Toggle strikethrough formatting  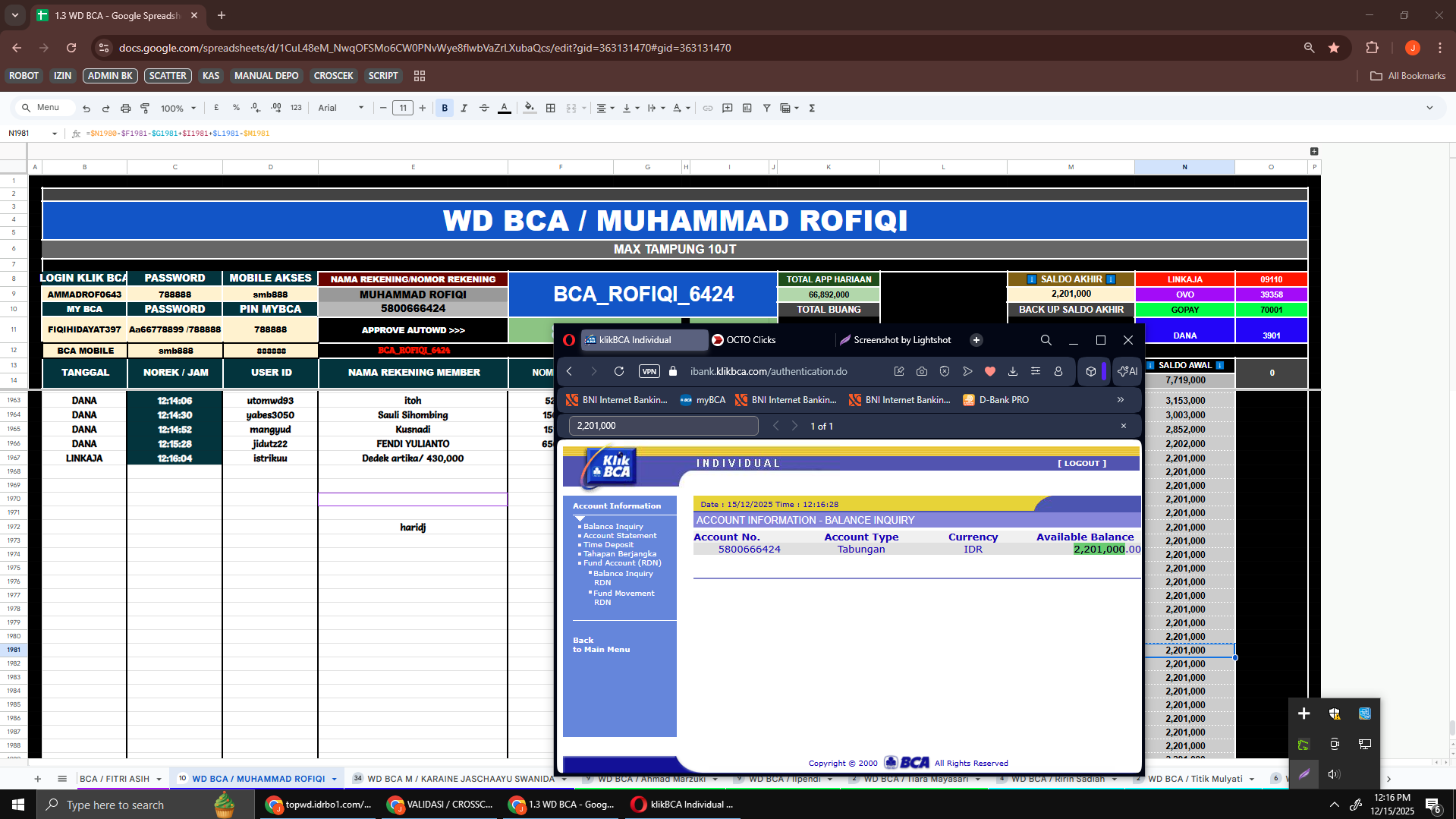tap(484, 108)
